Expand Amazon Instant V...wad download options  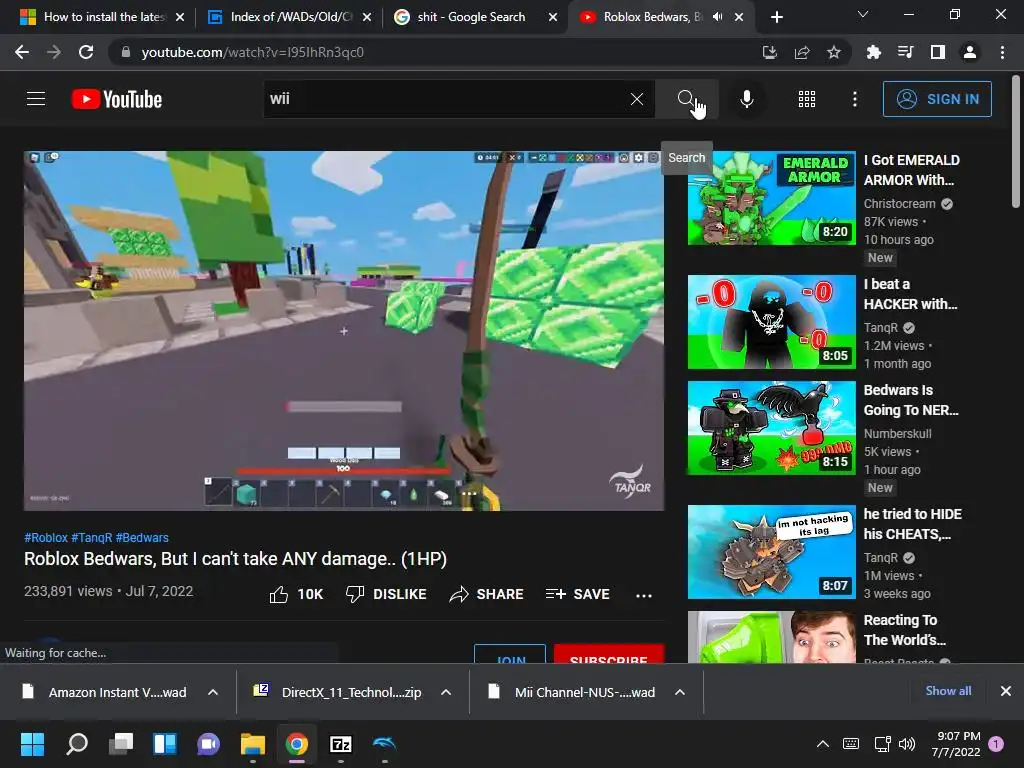[x=213, y=692]
